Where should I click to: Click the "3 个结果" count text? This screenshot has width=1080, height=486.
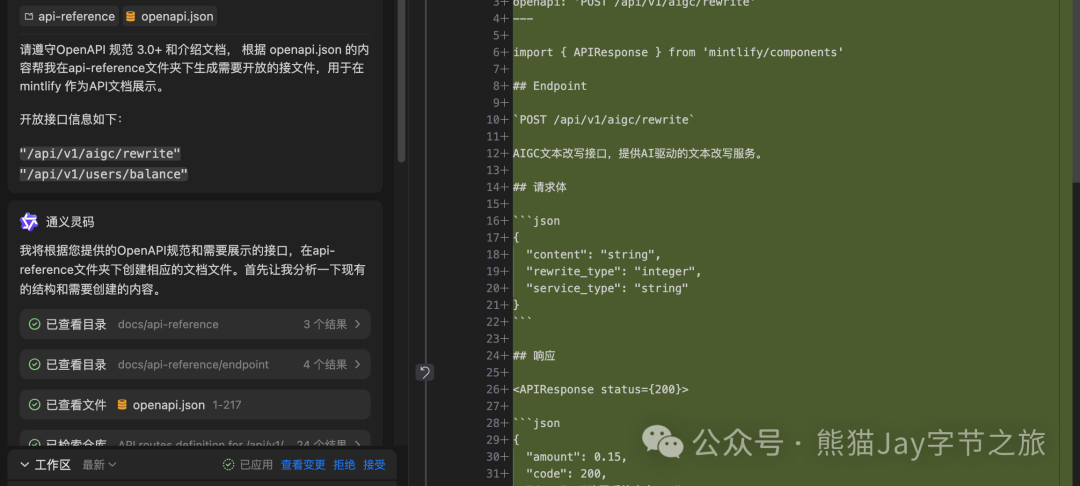click(x=325, y=324)
